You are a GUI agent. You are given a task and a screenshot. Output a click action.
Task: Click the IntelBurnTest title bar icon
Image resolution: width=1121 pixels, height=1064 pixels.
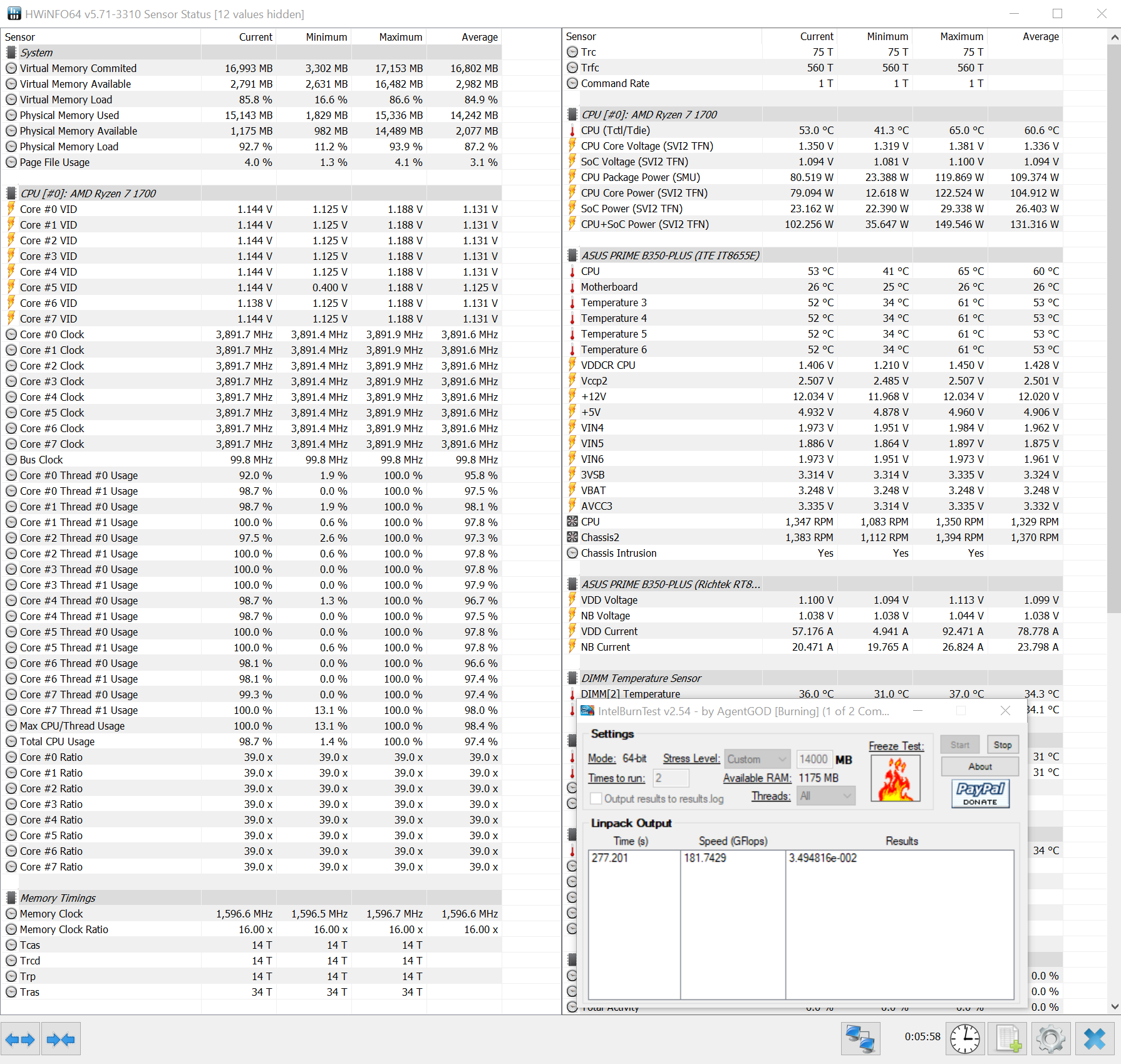587,711
